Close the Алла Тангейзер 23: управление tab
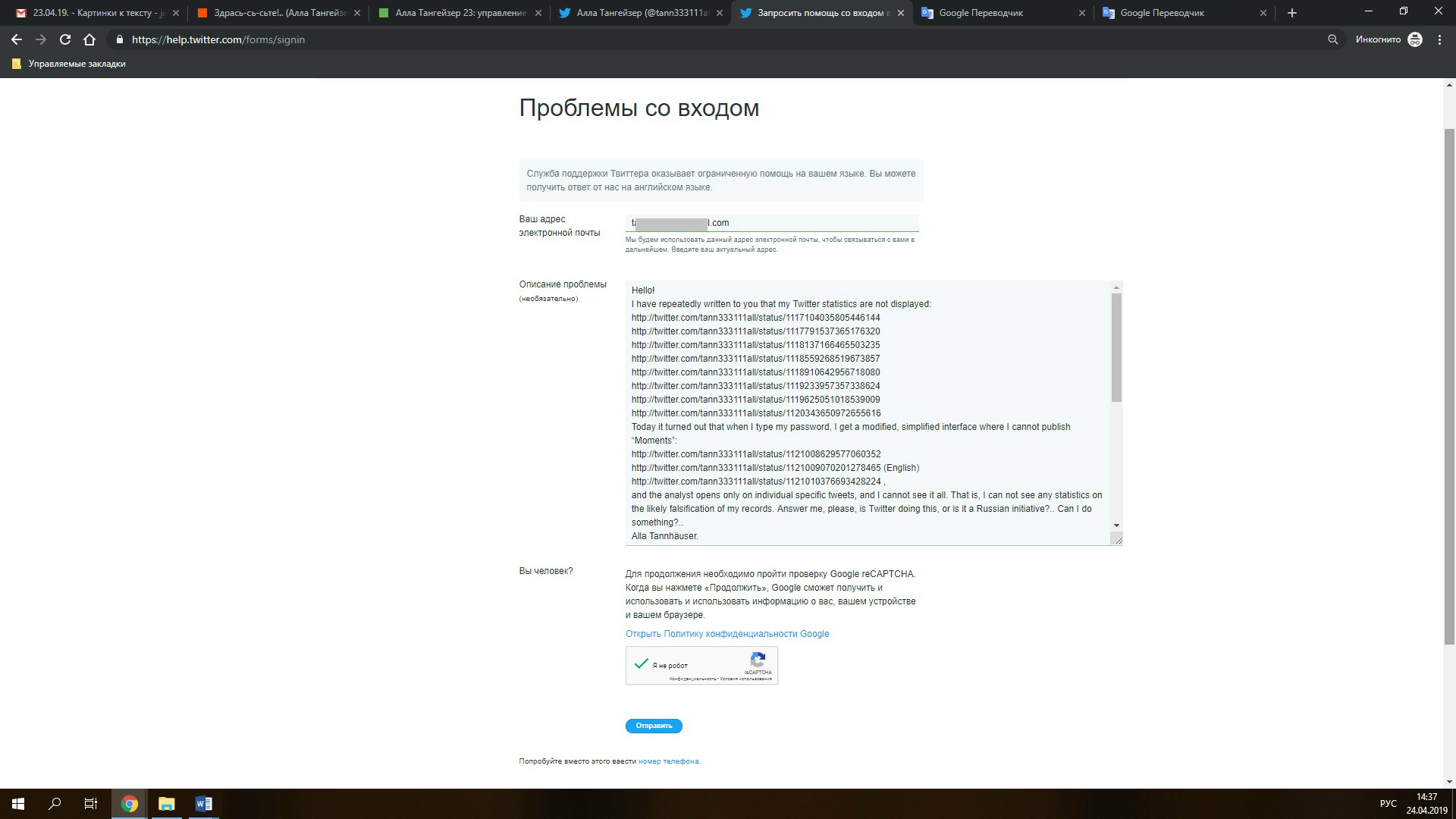 pos(538,13)
